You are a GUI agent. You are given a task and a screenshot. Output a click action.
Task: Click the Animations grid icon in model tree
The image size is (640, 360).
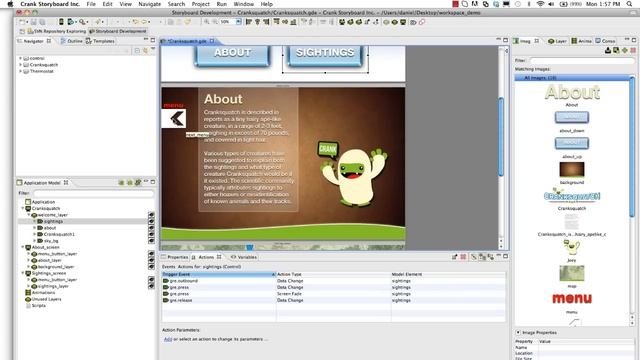[x=28, y=293]
